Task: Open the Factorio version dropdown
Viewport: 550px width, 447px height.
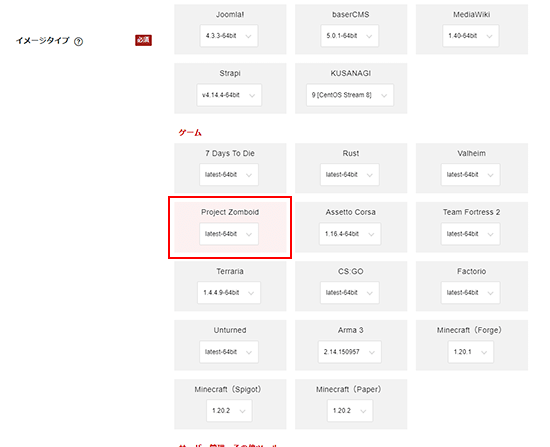Action: (470, 292)
